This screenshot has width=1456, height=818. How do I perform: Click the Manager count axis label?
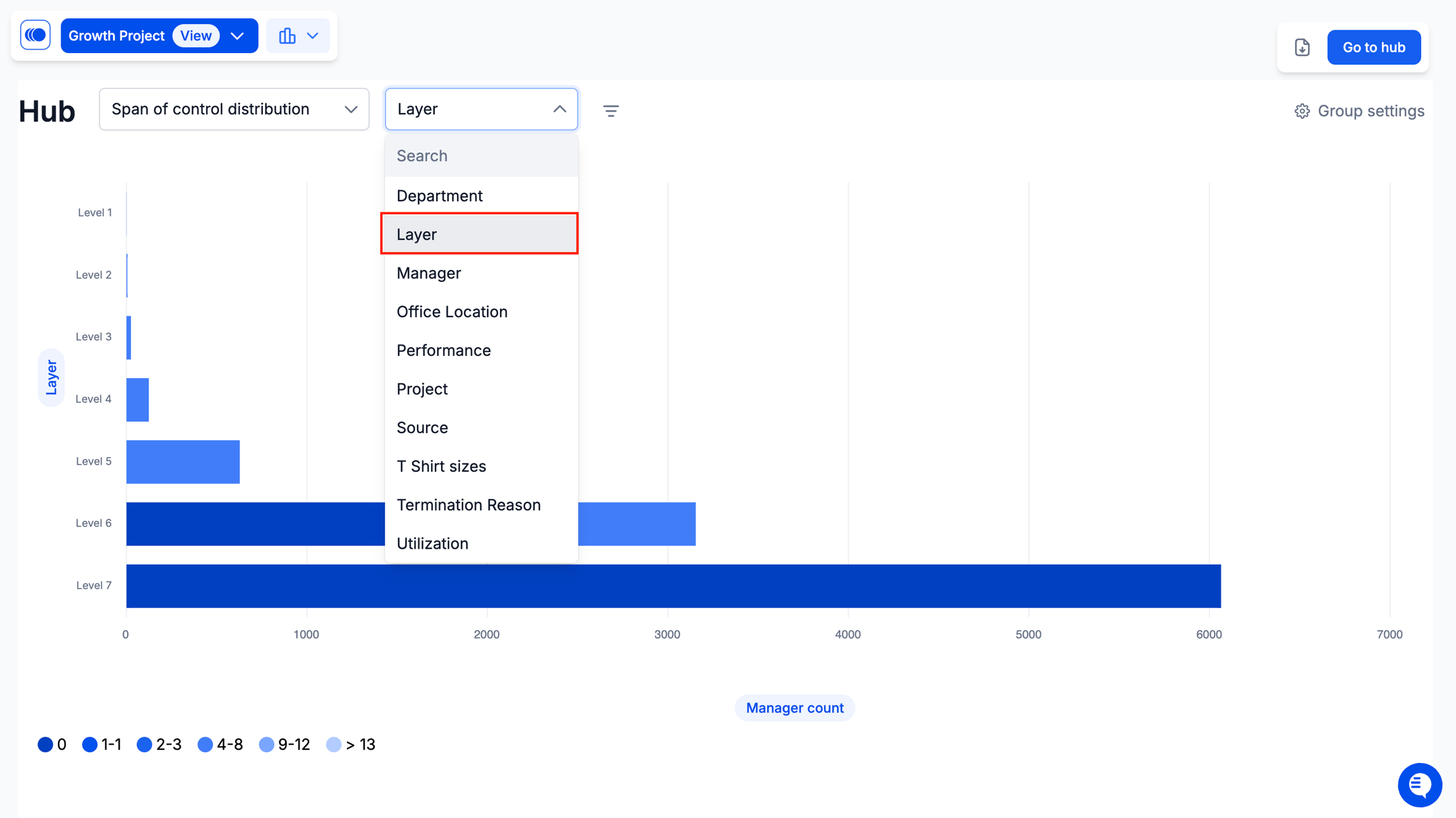coord(794,708)
